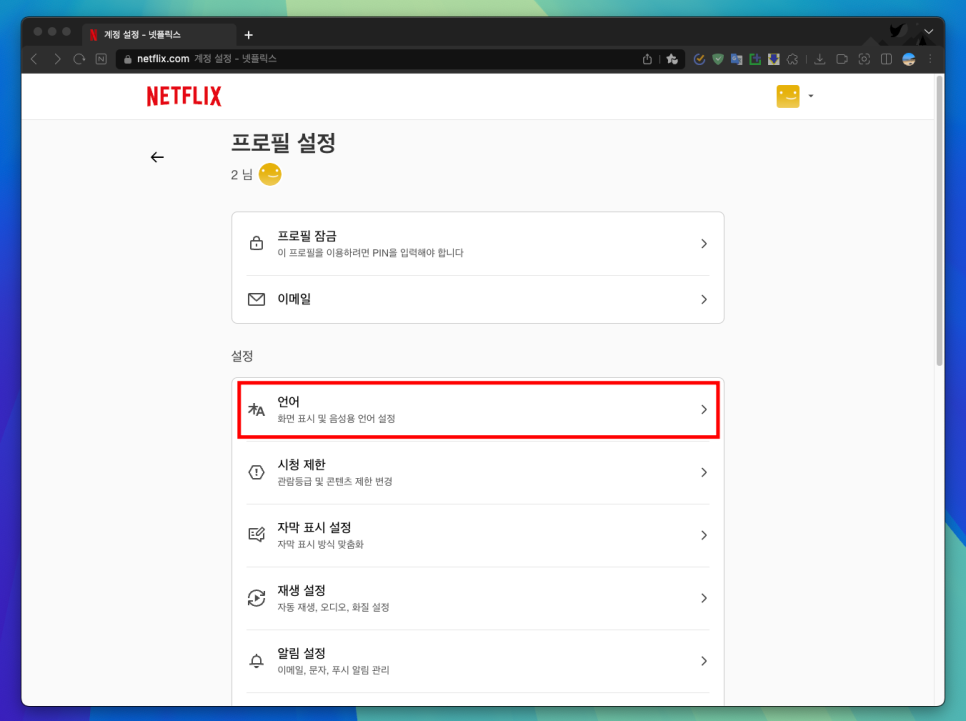Open the yellow profile avatar menu
966x721 pixels.
point(788,96)
